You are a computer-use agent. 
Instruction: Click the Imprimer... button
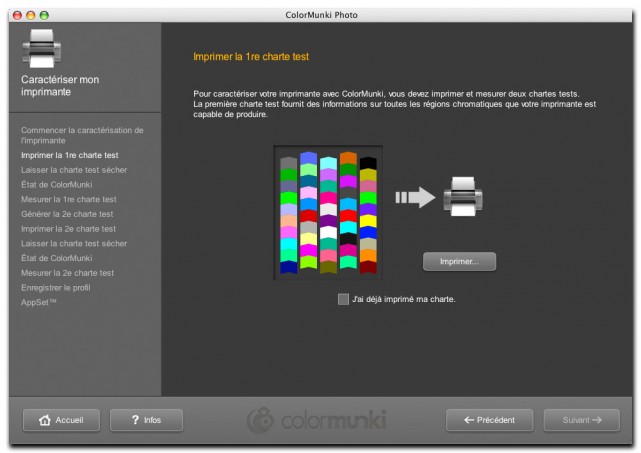(459, 262)
